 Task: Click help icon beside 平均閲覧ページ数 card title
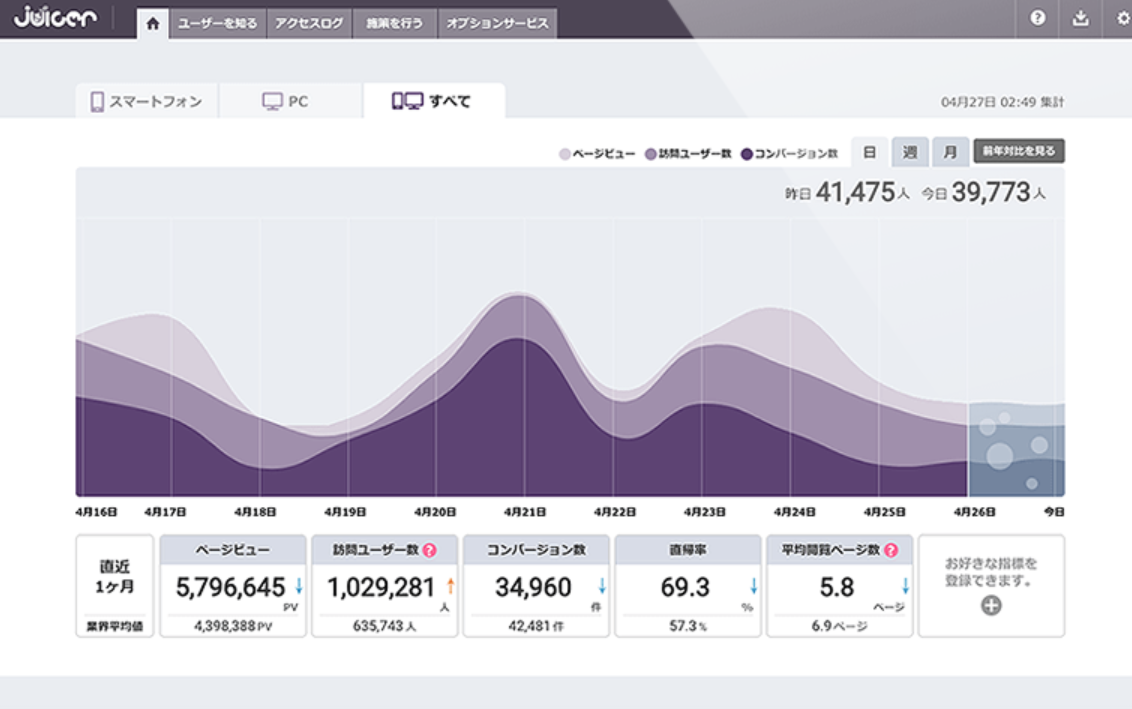click(890, 550)
